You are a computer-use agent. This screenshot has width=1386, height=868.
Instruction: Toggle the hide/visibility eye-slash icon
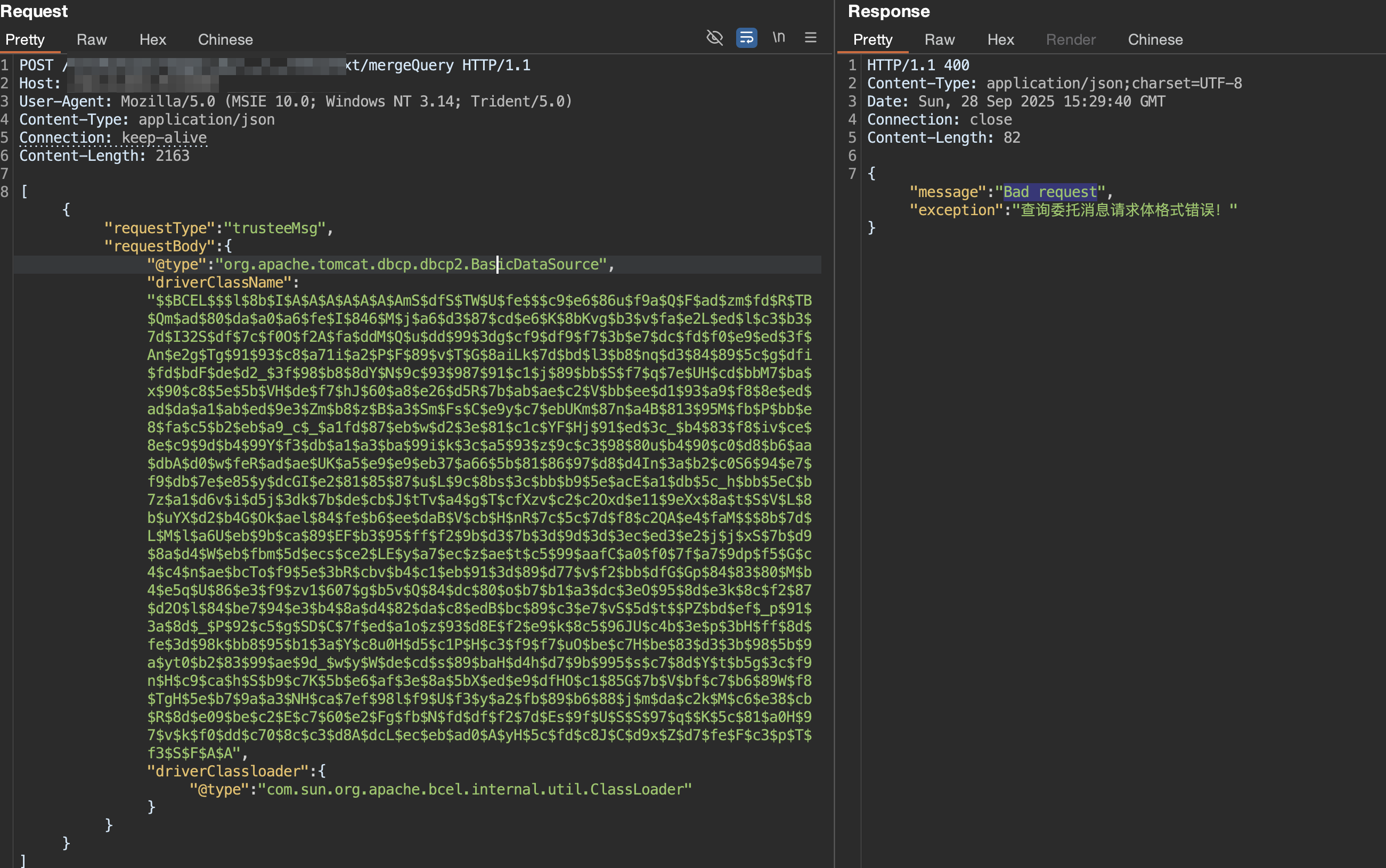pyautogui.click(x=714, y=38)
